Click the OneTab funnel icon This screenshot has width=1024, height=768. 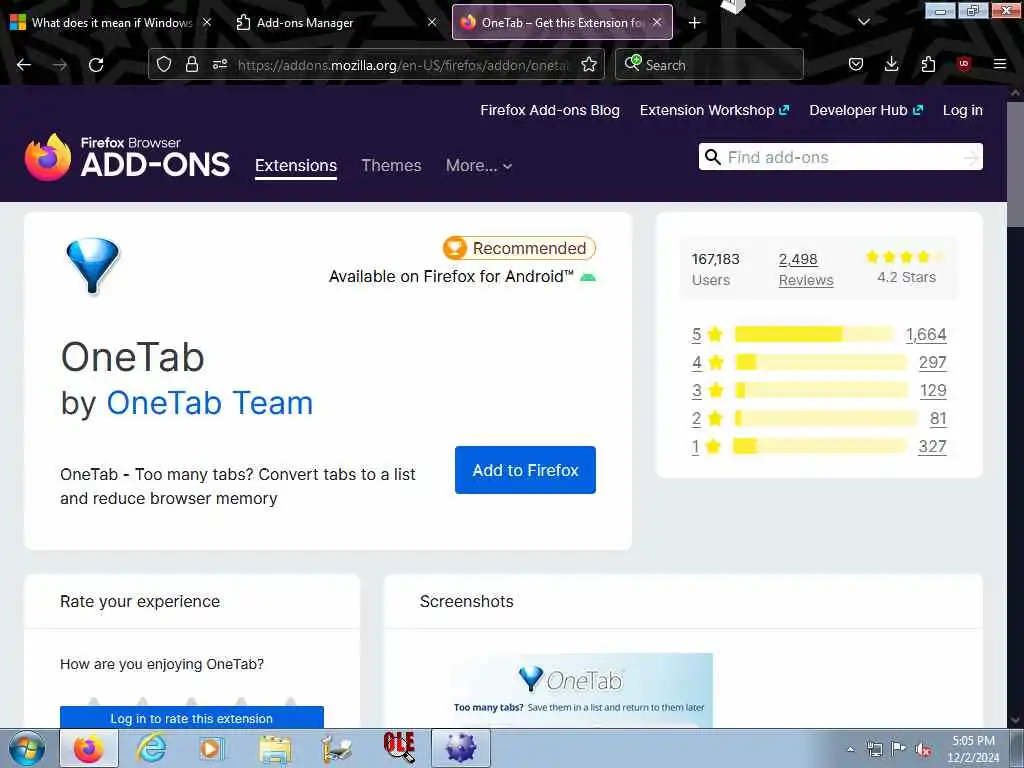(x=93, y=265)
